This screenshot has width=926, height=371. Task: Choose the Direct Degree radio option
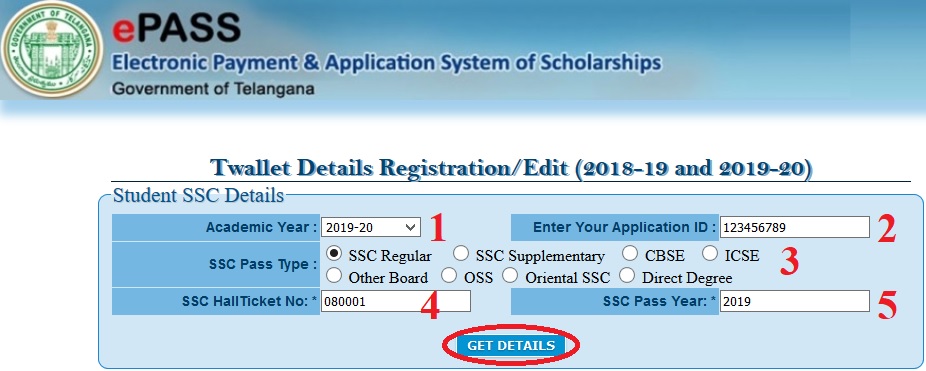click(627, 275)
